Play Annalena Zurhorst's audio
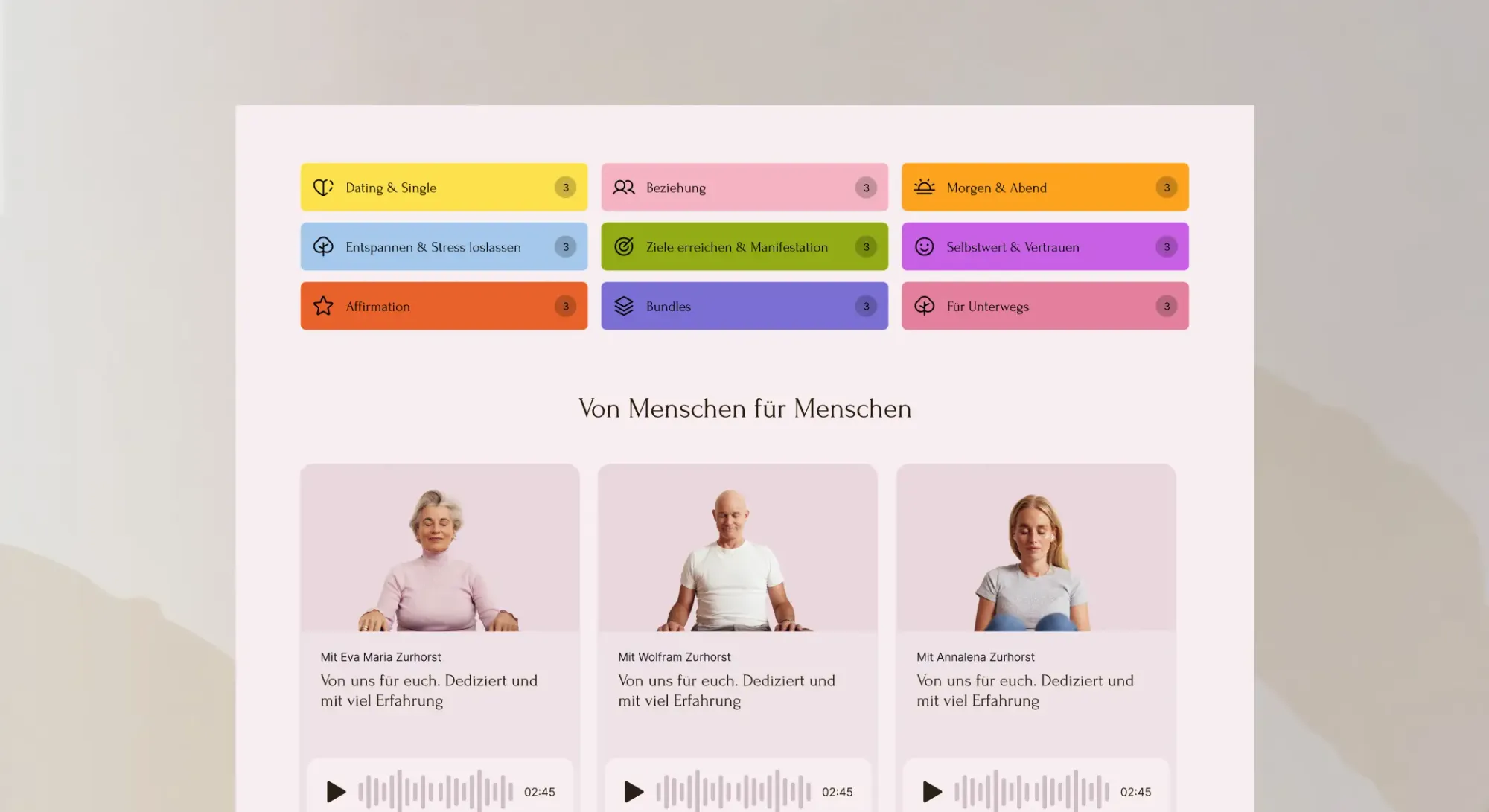The width and height of the screenshot is (1489, 812). click(932, 791)
